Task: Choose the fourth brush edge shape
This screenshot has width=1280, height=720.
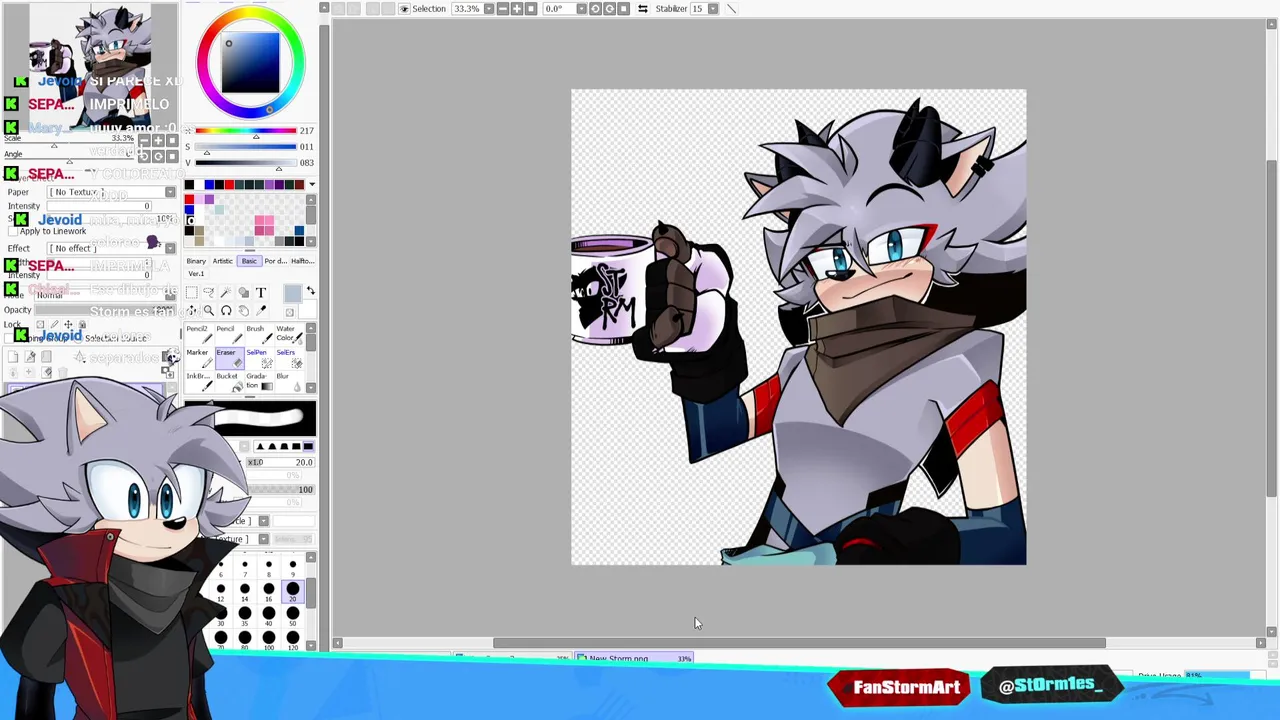Action: [296, 446]
